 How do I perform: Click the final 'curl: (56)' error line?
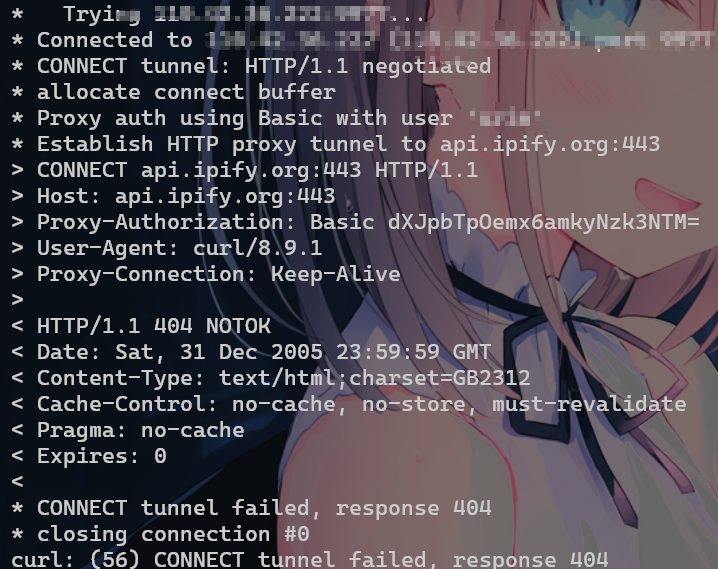(x=310, y=559)
